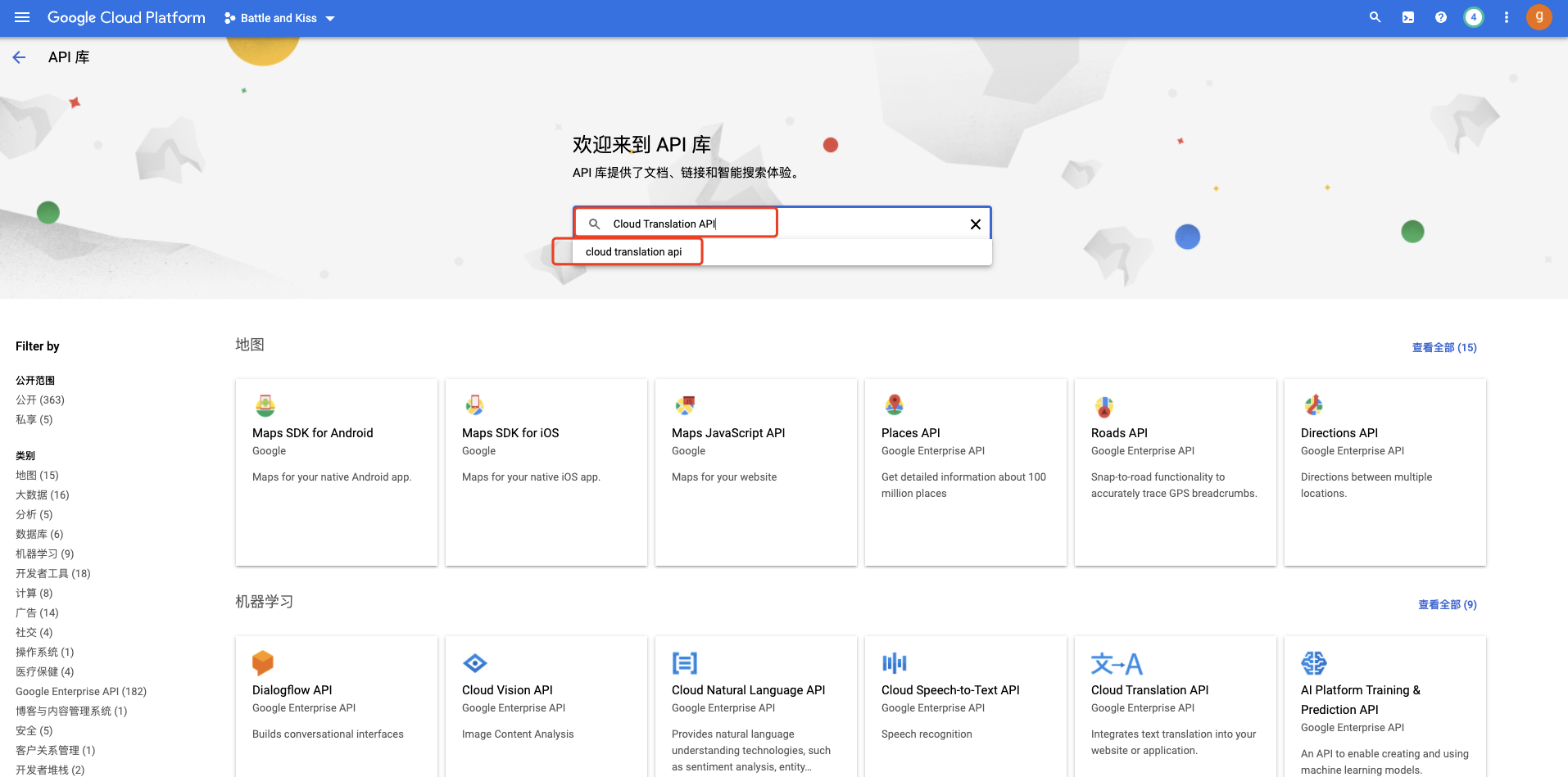Filter by category 计算 (8)
The image size is (1568, 777).
[x=34, y=593]
